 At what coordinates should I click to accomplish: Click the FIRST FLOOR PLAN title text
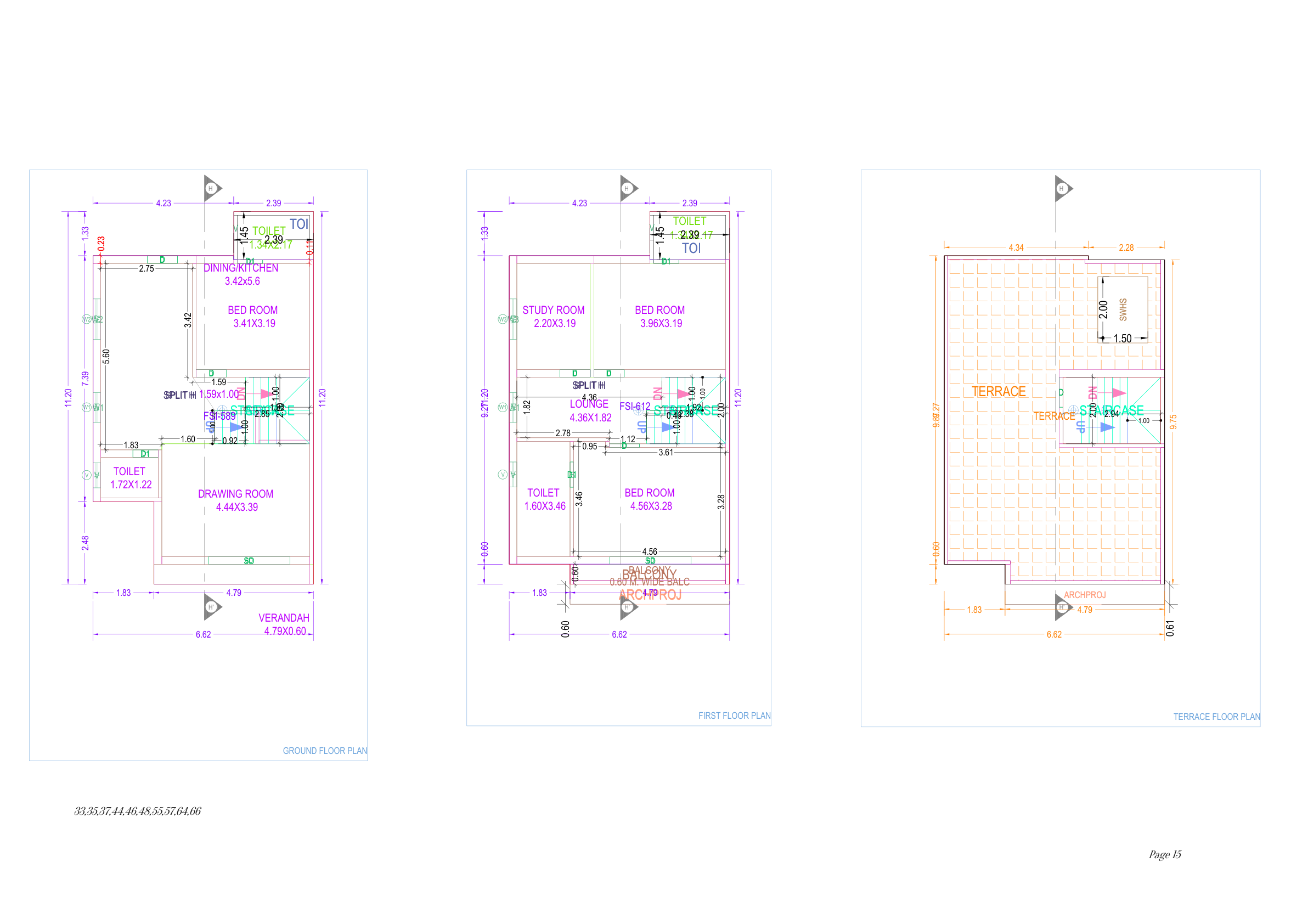tap(734, 716)
